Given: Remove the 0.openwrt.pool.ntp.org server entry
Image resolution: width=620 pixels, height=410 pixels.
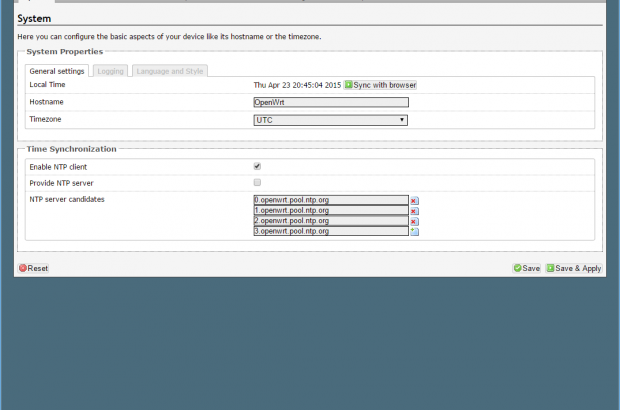Looking at the screenshot, I should (x=414, y=201).
